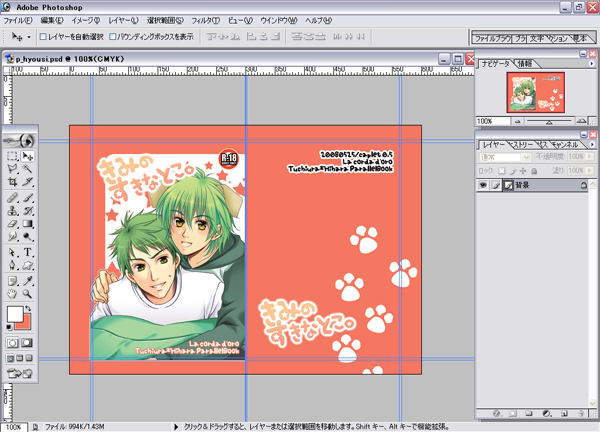Switch to the チャンネル tab

565,145
